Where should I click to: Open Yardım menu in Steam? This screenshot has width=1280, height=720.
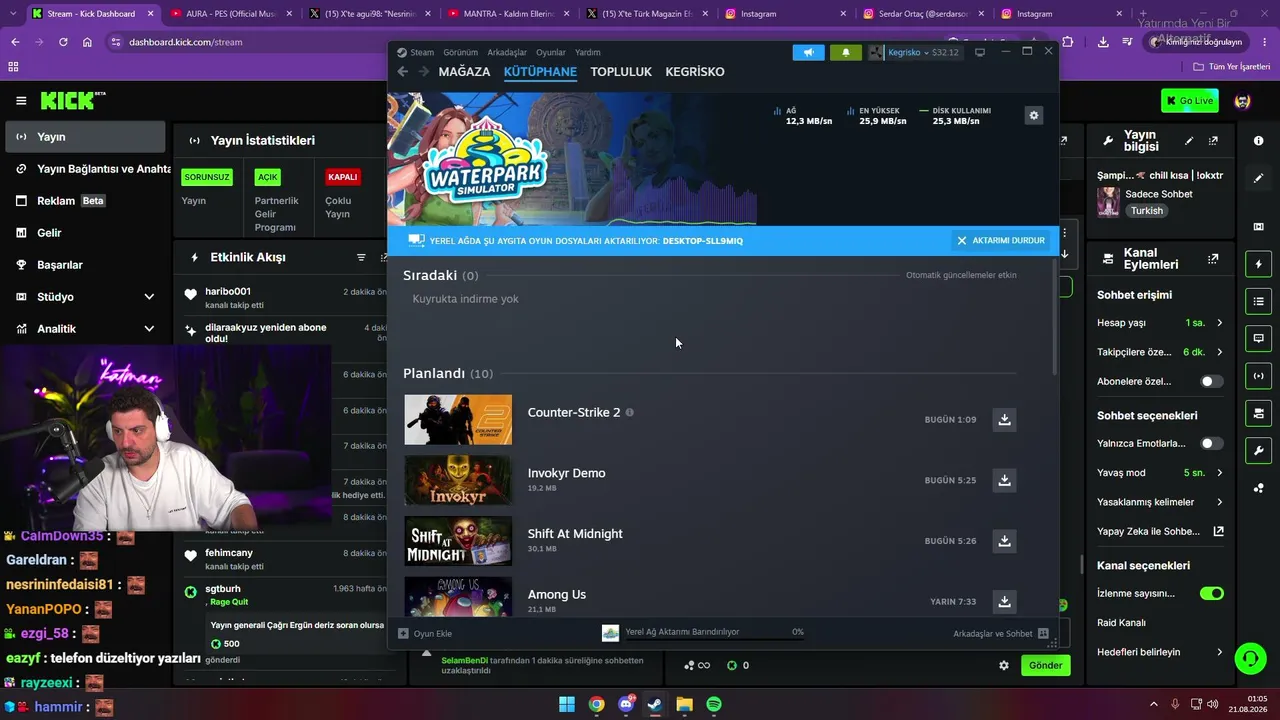(x=588, y=52)
